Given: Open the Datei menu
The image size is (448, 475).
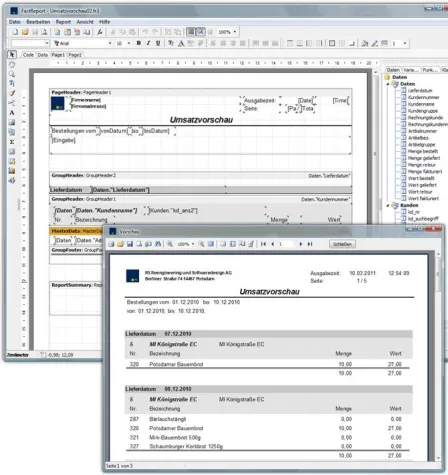Looking at the screenshot, I should click(15, 22).
